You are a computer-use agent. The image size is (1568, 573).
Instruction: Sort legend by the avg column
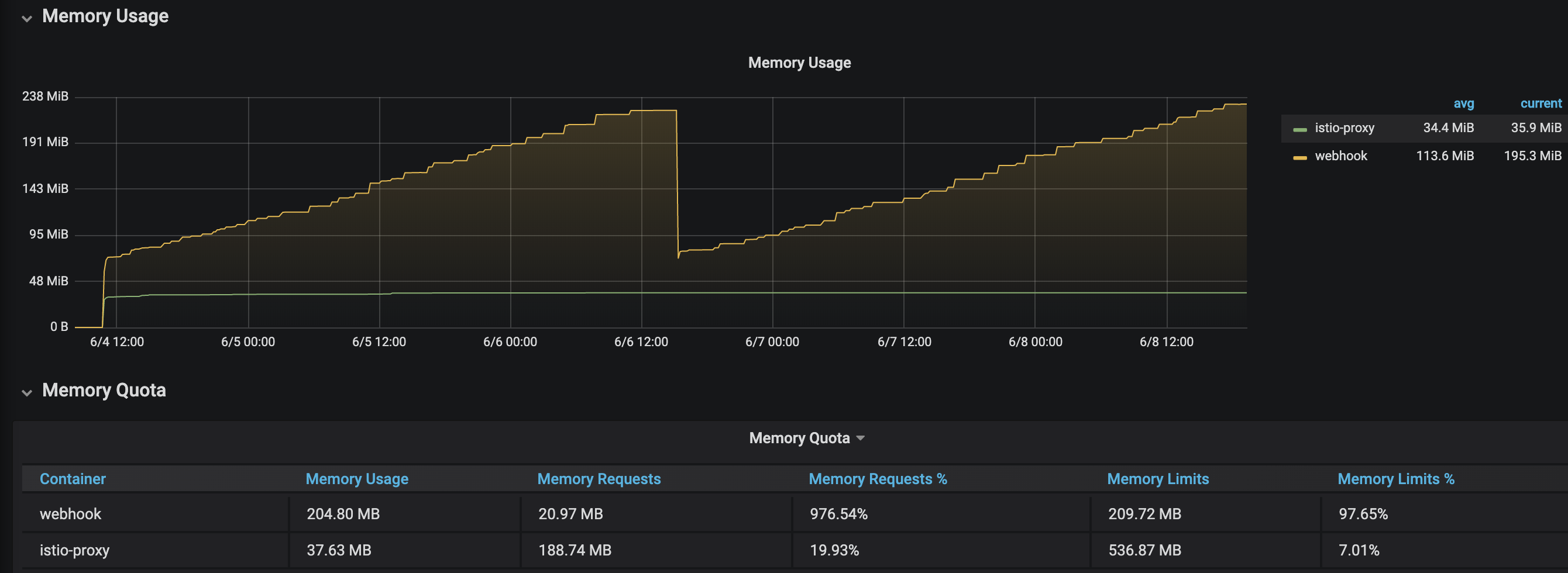1464,103
